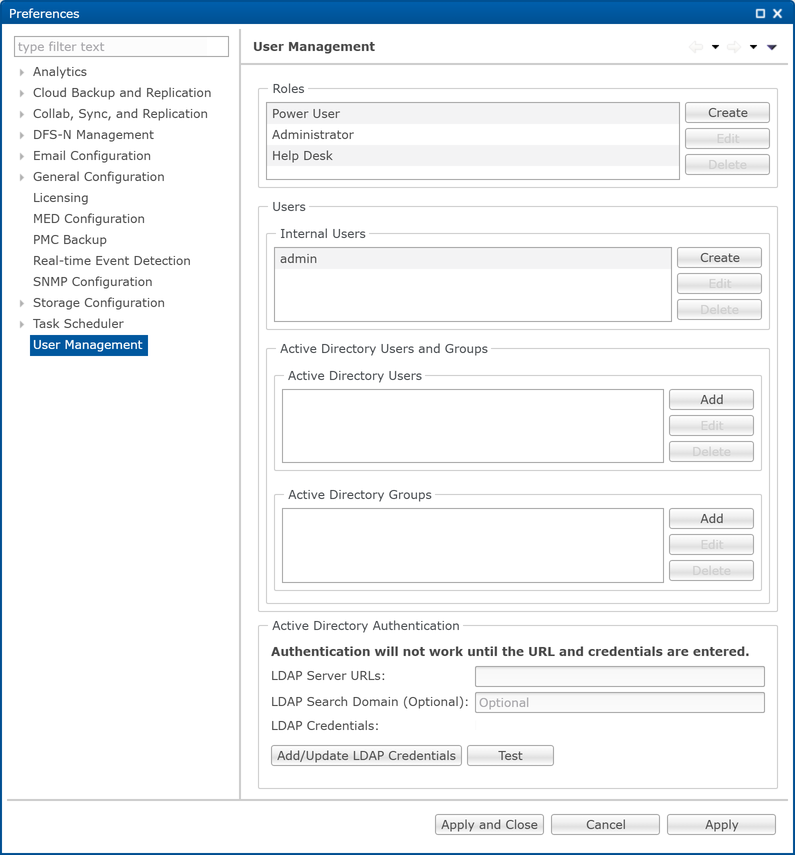Open Collab, Sync, and Replication preferences
795x855 pixels.
(120, 114)
